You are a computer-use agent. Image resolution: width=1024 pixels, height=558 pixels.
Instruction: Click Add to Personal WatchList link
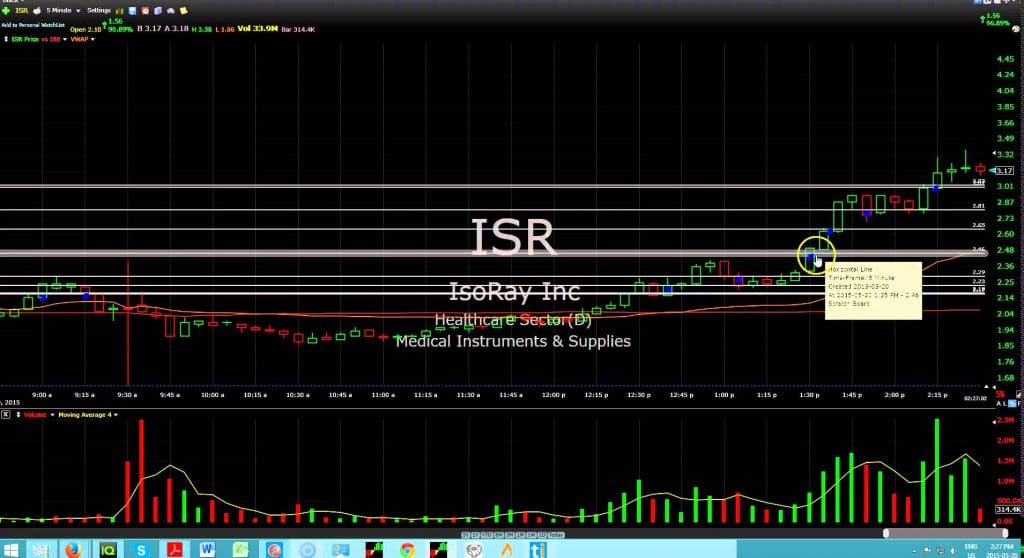[x=33, y=25]
